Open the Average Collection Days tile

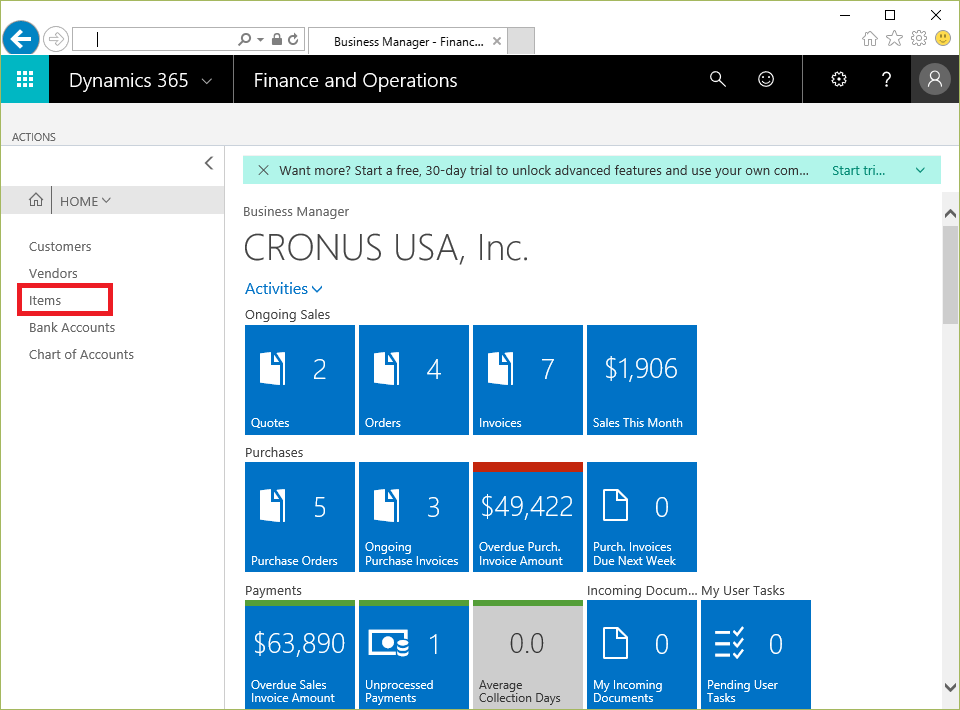[528, 654]
